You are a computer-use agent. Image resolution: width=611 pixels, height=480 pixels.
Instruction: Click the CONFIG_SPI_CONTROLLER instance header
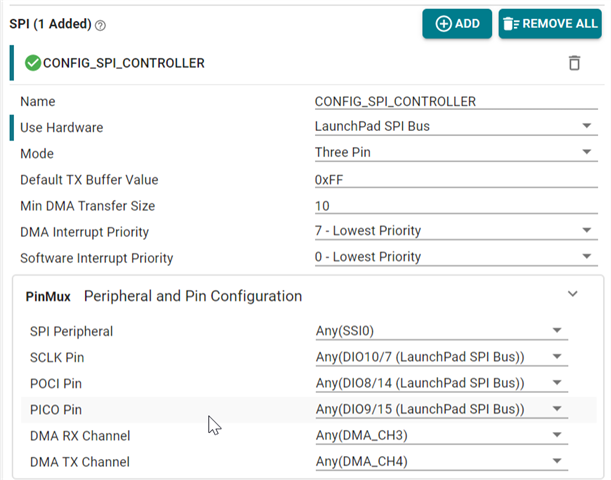pos(124,63)
